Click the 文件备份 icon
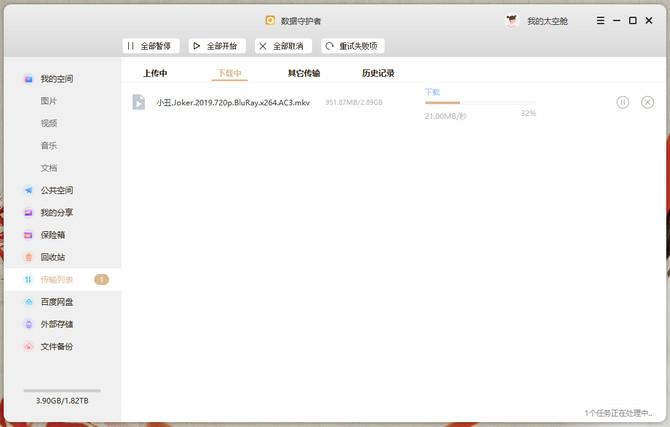The width and height of the screenshot is (670, 427). (28, 346)
